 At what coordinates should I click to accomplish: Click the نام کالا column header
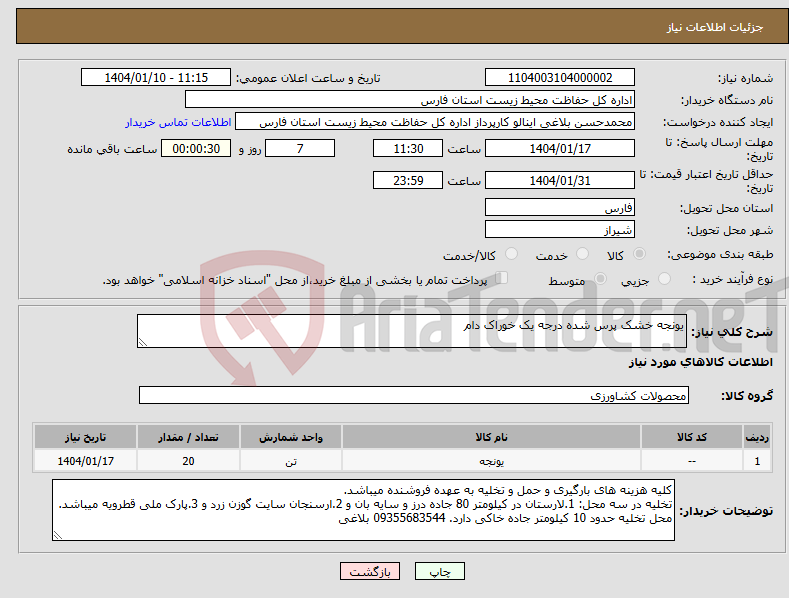491,437
